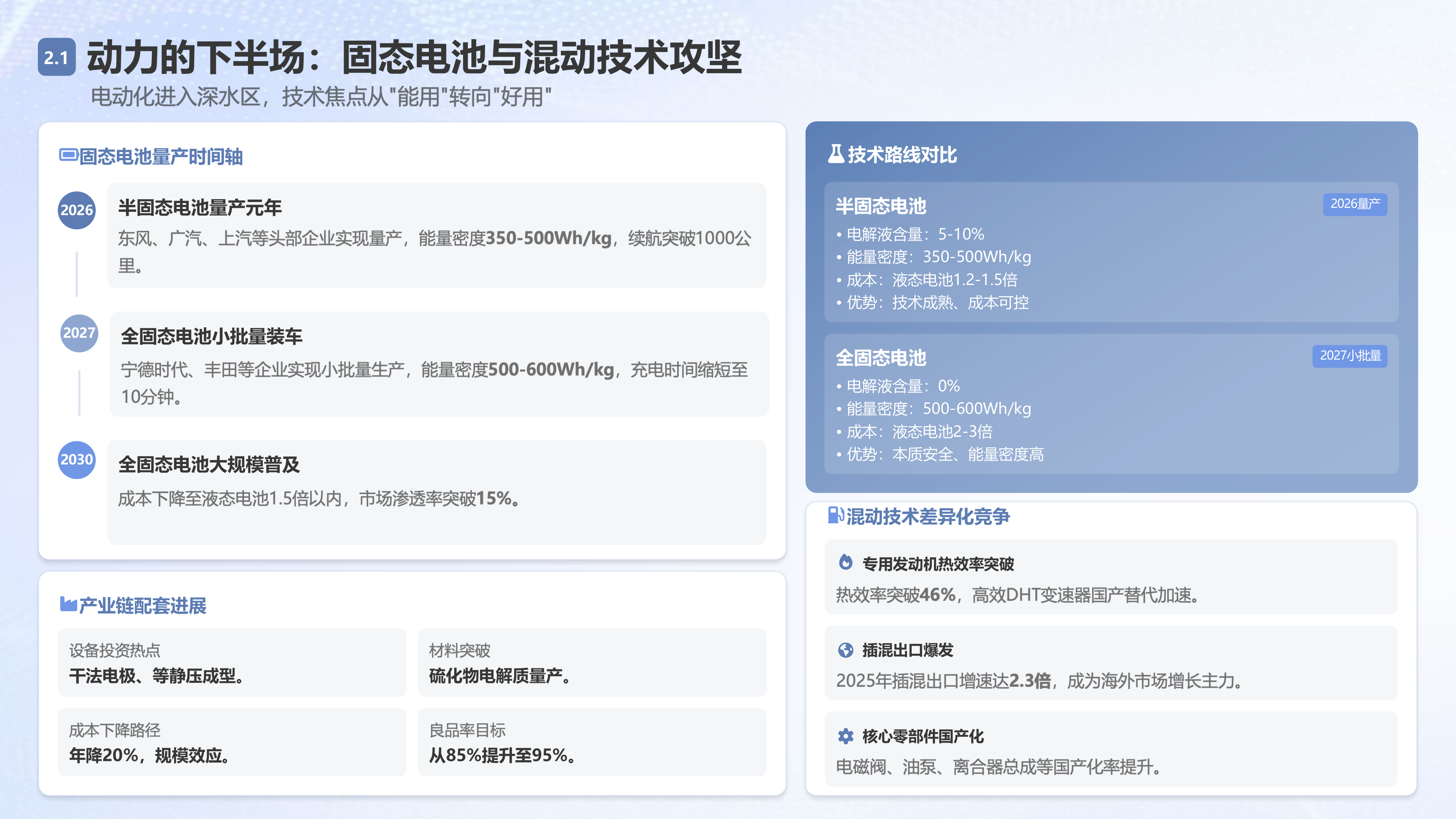Click the factory icon beside 产业链配套进展

(x=68, y=604)
